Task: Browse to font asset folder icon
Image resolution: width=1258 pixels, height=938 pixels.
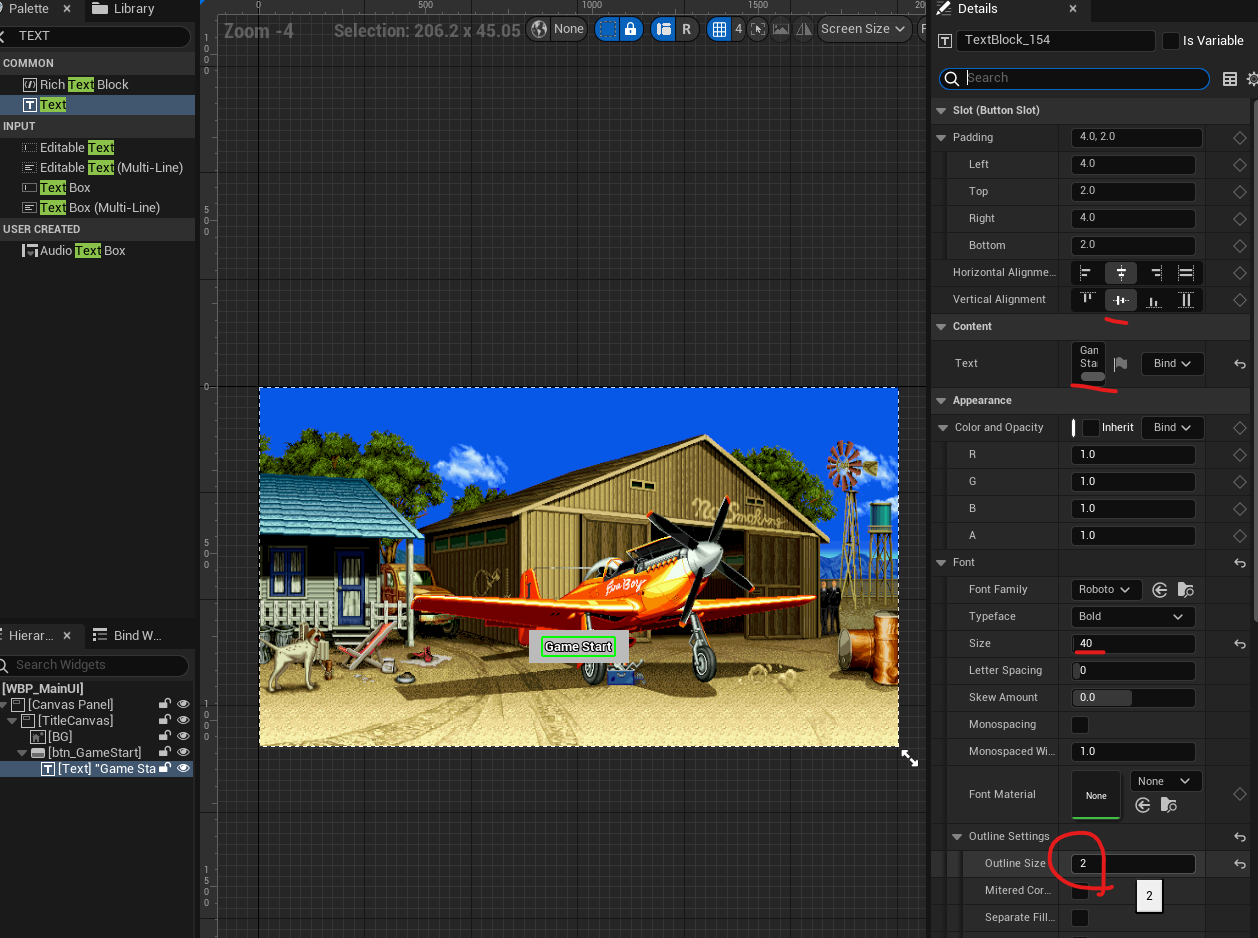Action: point(1185,590)
